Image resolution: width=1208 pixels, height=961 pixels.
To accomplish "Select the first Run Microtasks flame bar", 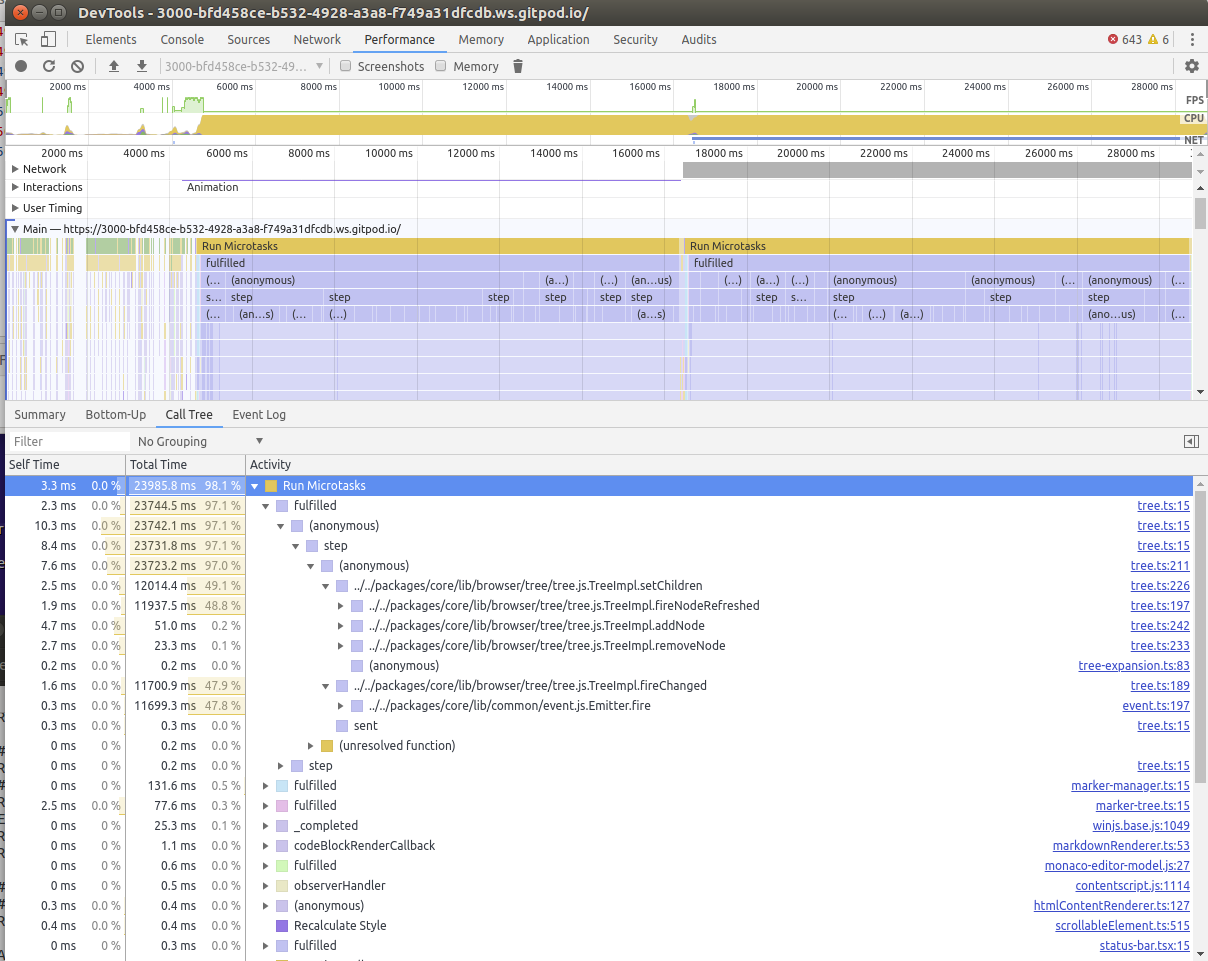I will point(438,246).
